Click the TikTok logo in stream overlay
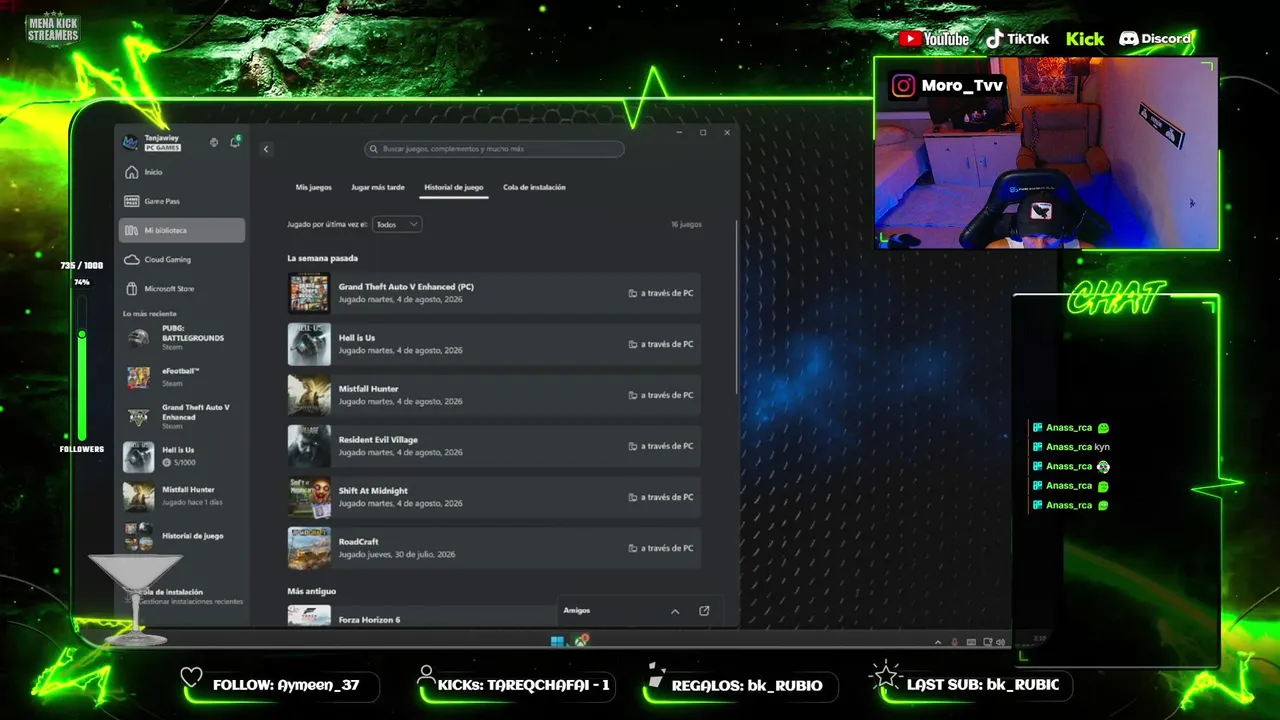 1017,39
